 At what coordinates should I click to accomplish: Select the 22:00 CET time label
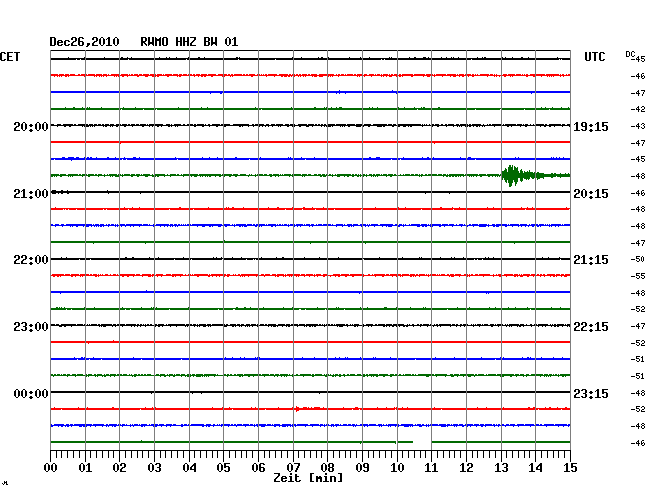31,260
